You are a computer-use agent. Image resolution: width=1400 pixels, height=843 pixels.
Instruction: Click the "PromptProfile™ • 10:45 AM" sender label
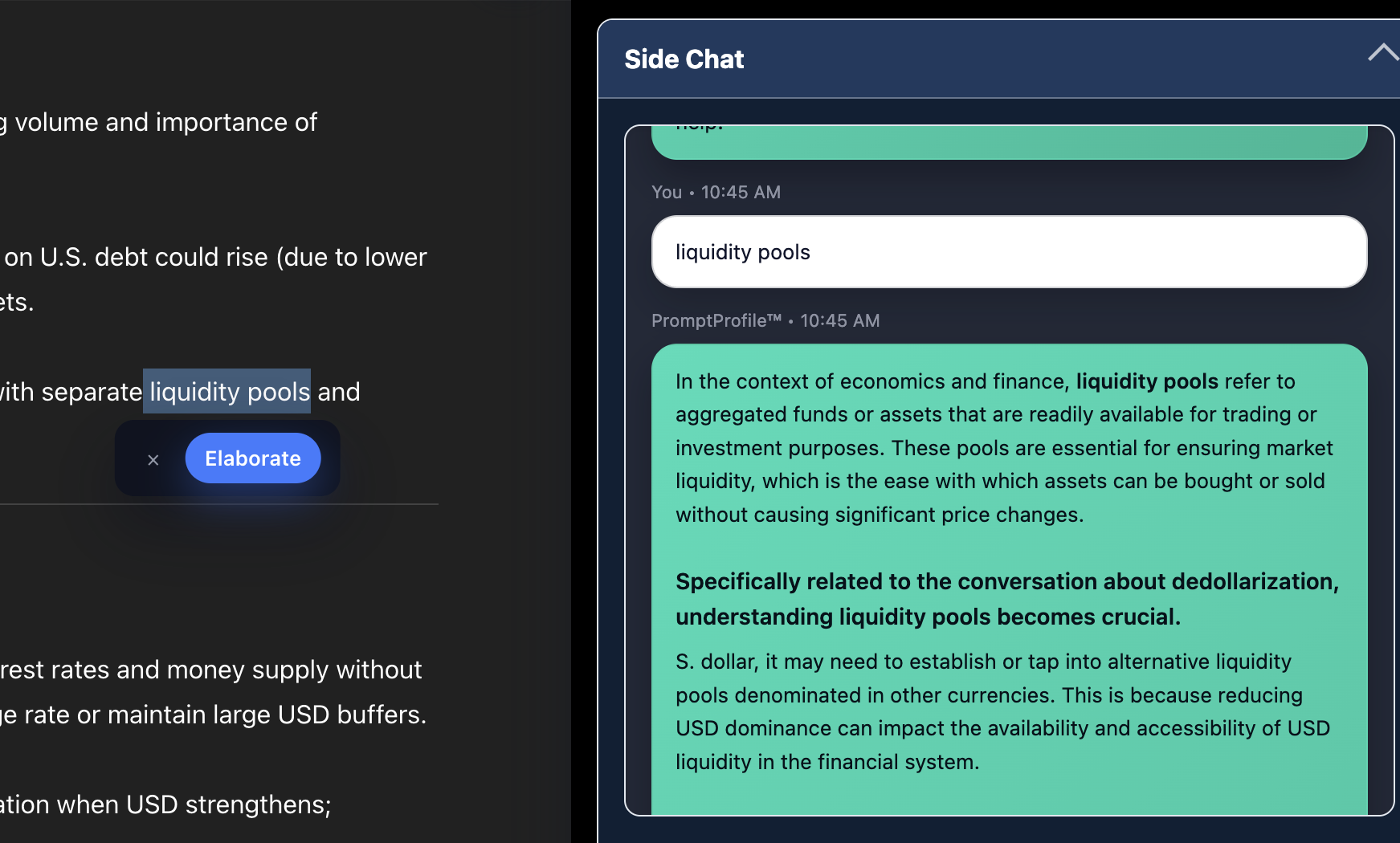point(765,321)
